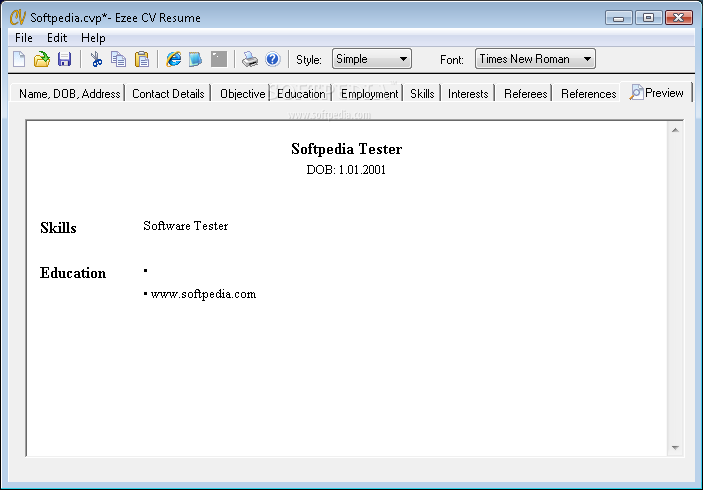Open an existing CV file icon
Viewport: 703px width, 490px height.
(42, 59)
